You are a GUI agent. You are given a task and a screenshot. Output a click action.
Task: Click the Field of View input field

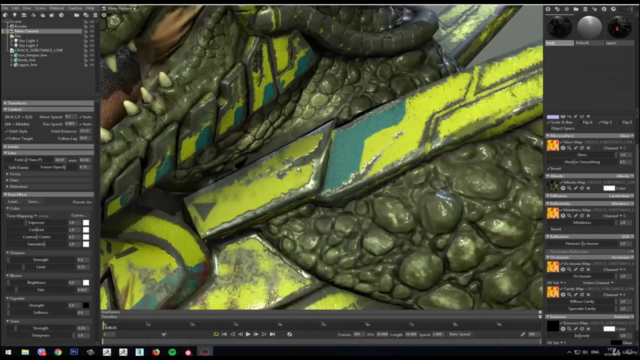60,160
